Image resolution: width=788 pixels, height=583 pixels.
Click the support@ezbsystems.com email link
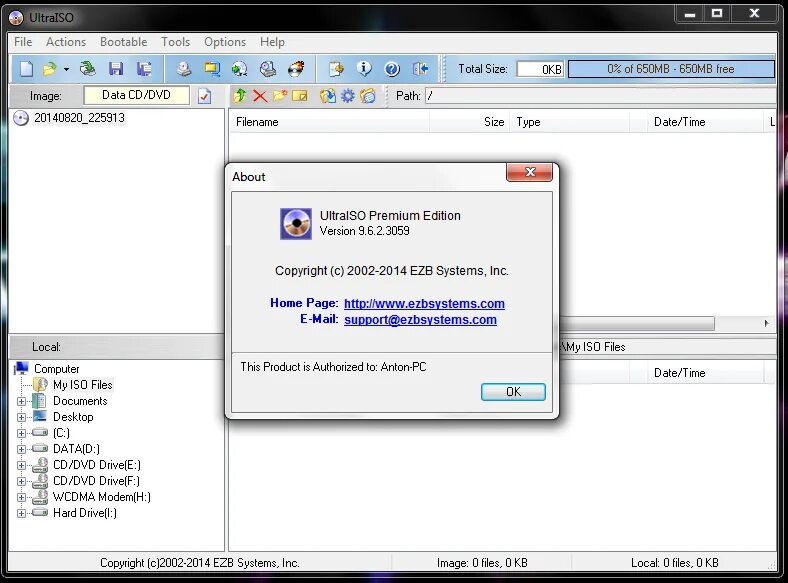click(x=420, y=320)
